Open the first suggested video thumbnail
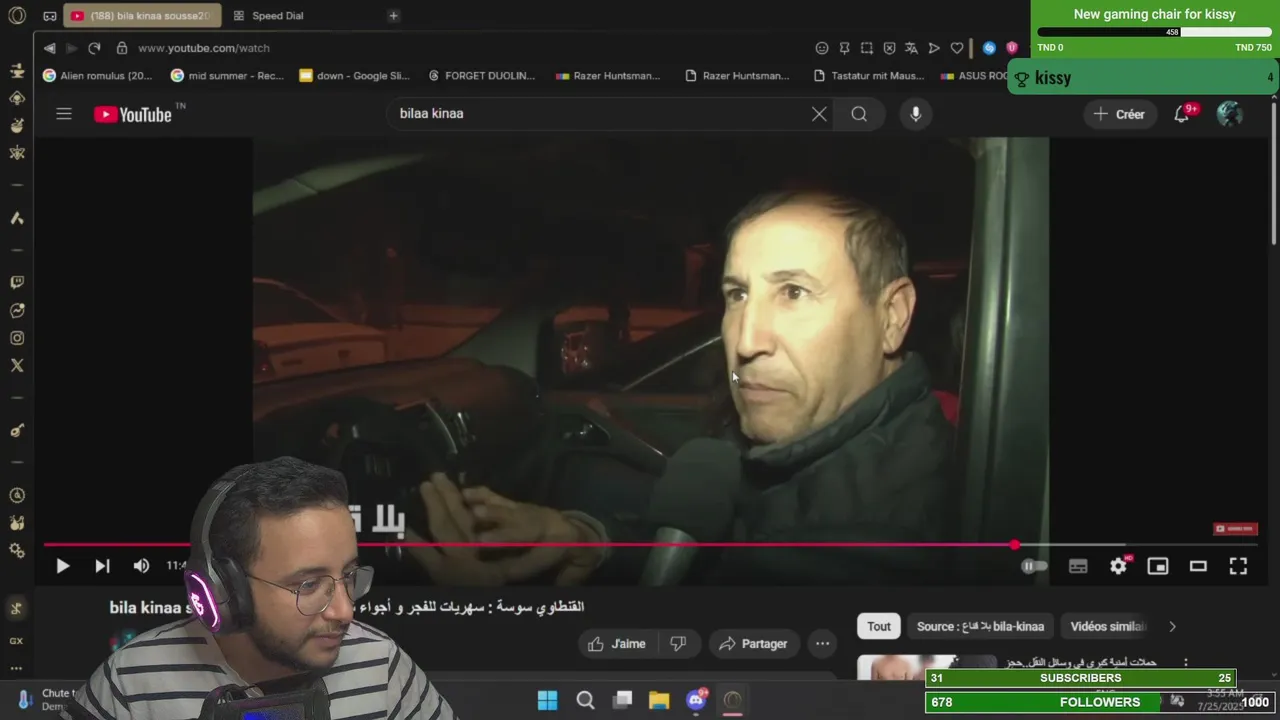Screen dimensions: 1280x720 tap(926, 667)
